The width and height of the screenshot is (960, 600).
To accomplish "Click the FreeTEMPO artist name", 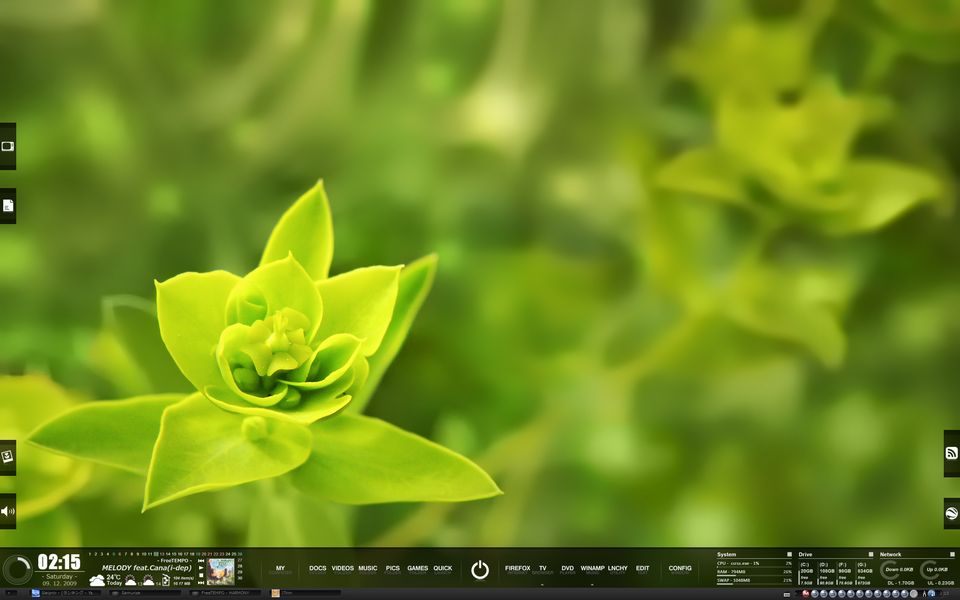I will (174, 560).
